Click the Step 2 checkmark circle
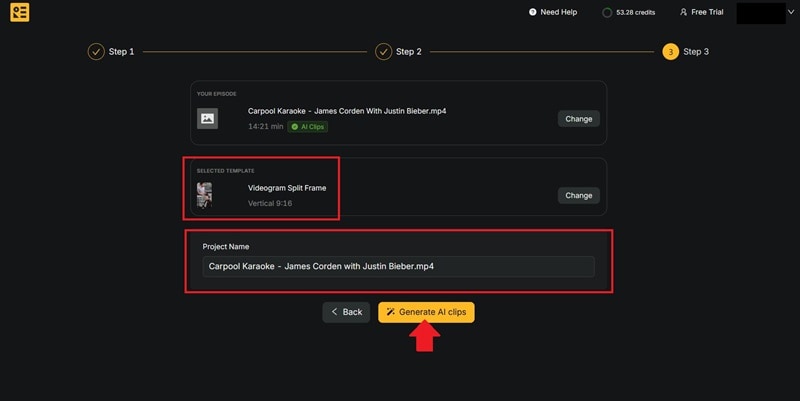 [x=383, y=52]
